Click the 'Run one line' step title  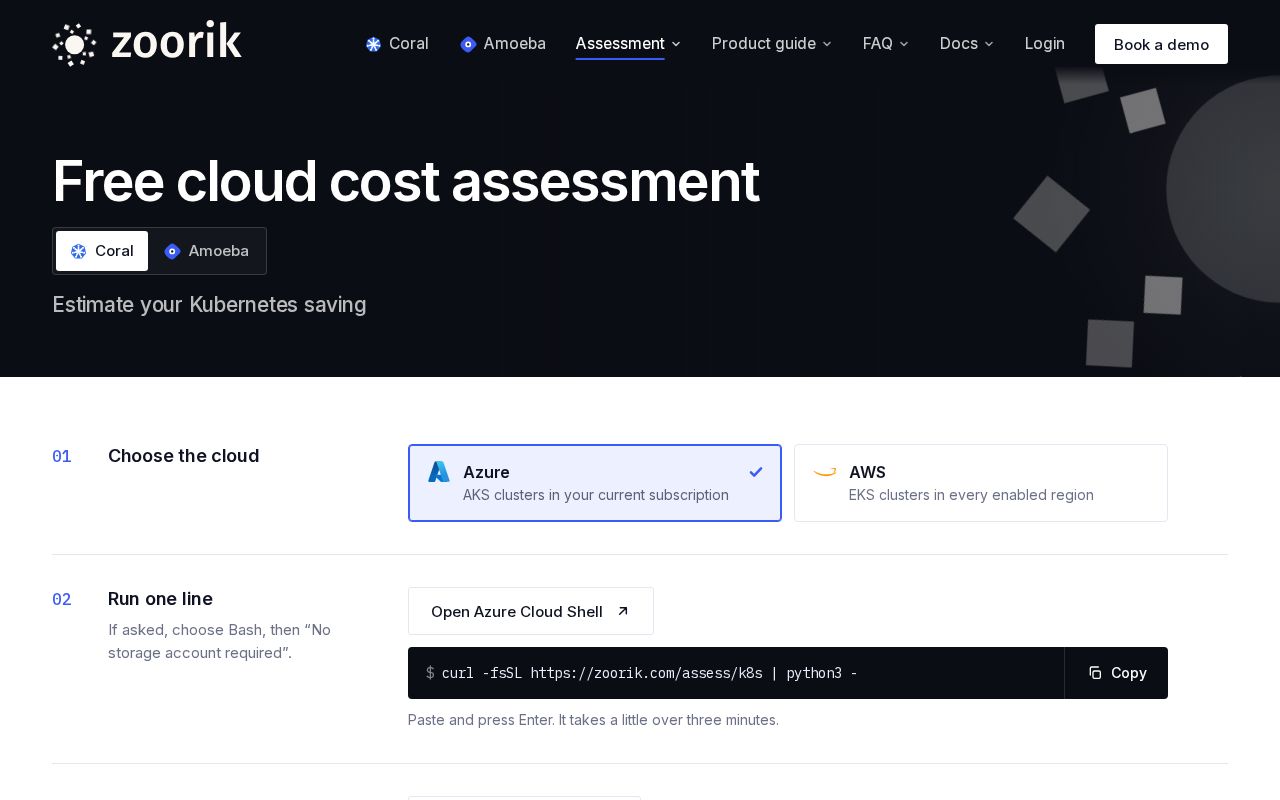coord(160,599)
